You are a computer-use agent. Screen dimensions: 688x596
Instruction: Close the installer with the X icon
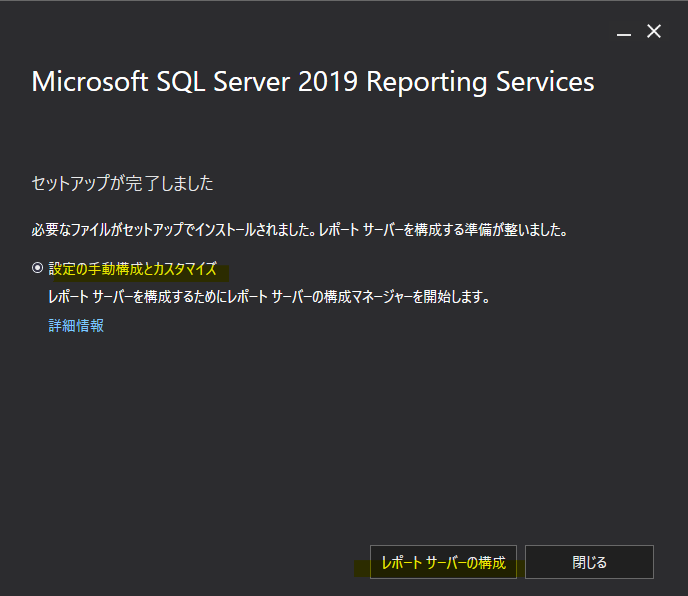coord(654,32)
